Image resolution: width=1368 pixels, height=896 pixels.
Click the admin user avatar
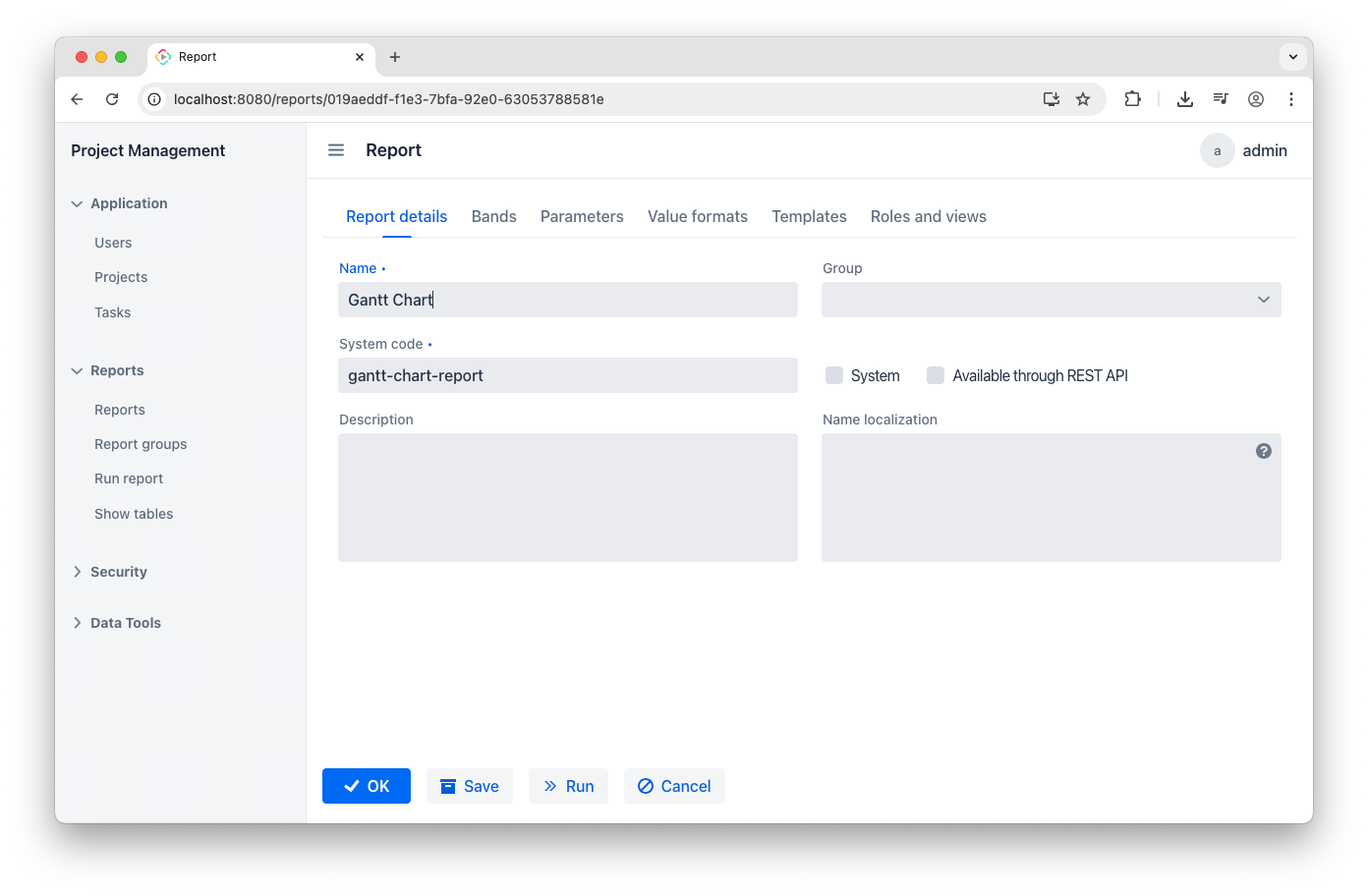coord(1217,150)
